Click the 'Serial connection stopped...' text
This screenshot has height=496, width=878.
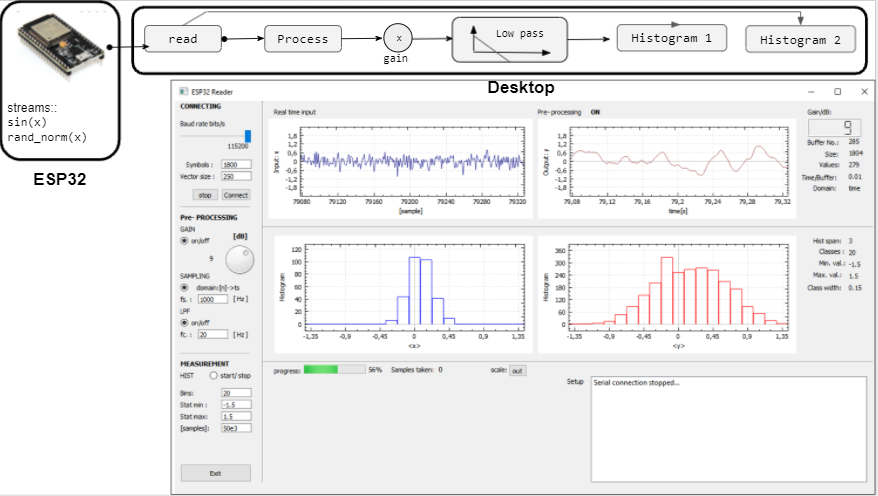[x=636, y=383]
